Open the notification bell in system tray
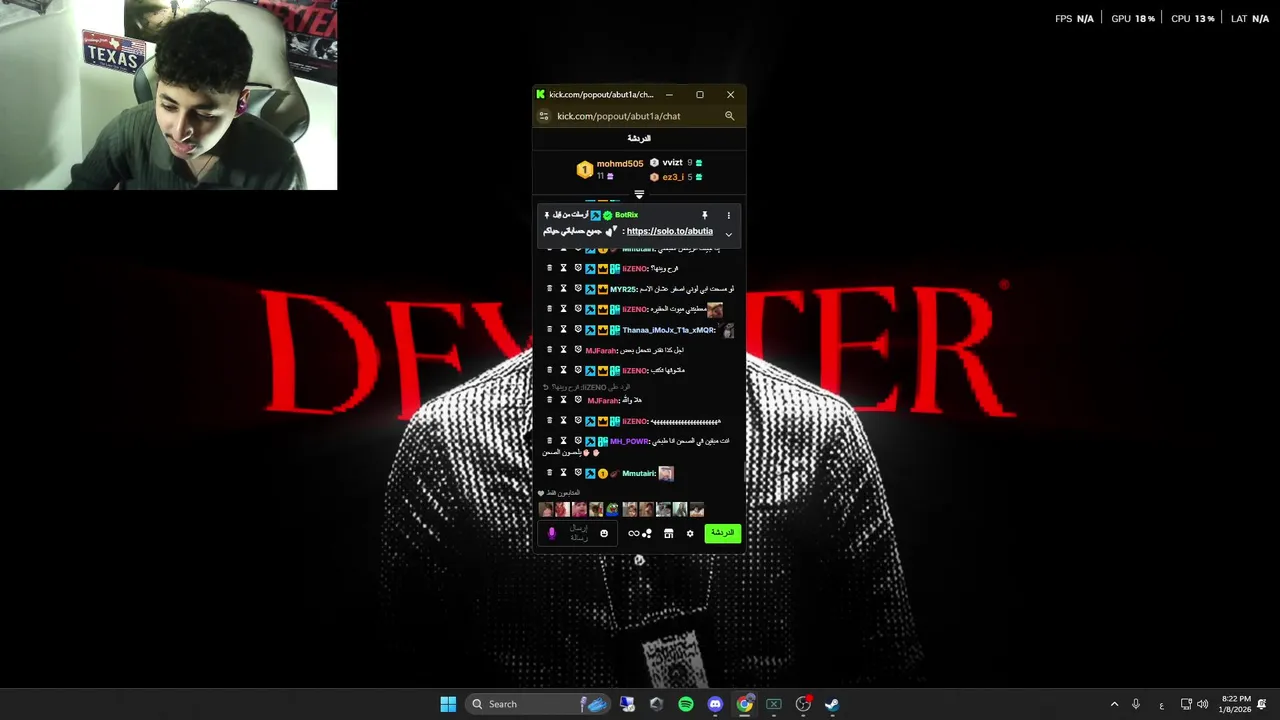Image resolution: width=1280 pixels, height=720 pixels. coord(1262,704)
